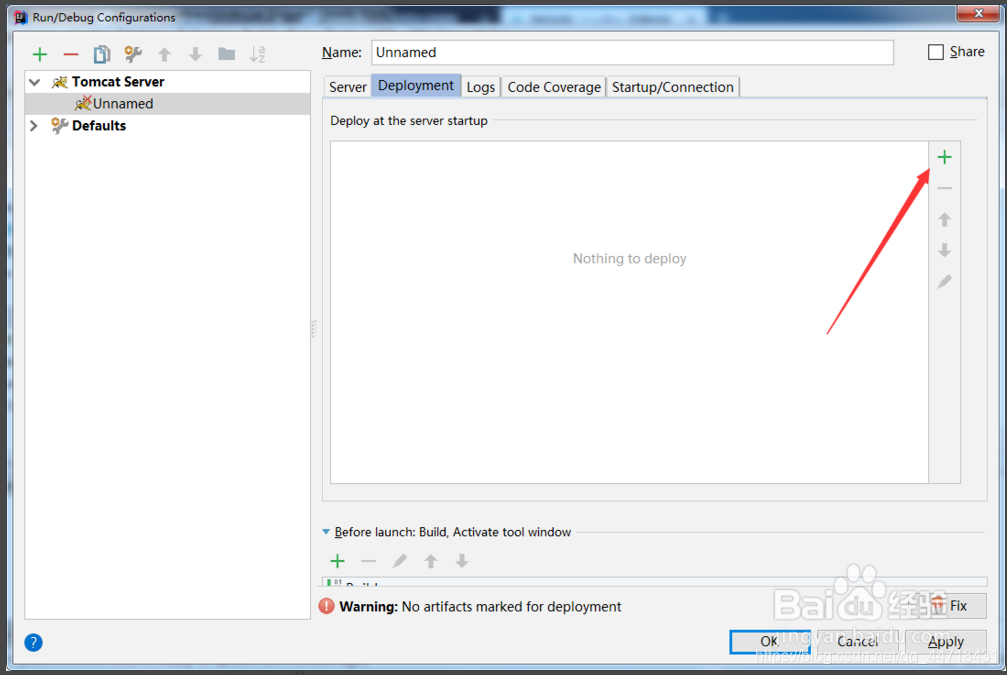
Task: Move deployment item down
Action: [944, 250]
